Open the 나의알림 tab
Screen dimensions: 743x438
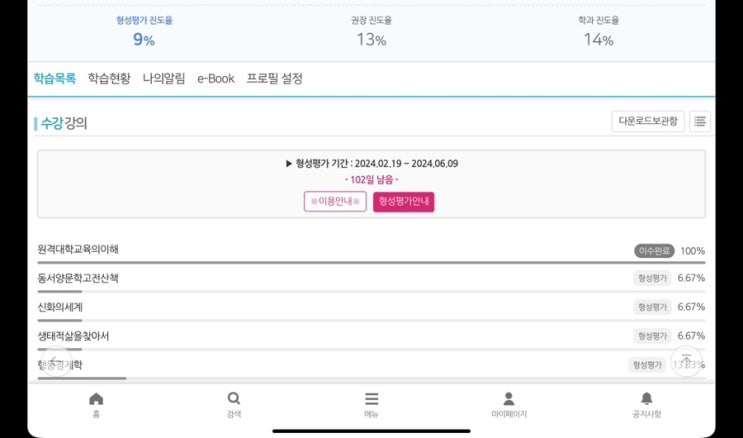coord(164,78)
